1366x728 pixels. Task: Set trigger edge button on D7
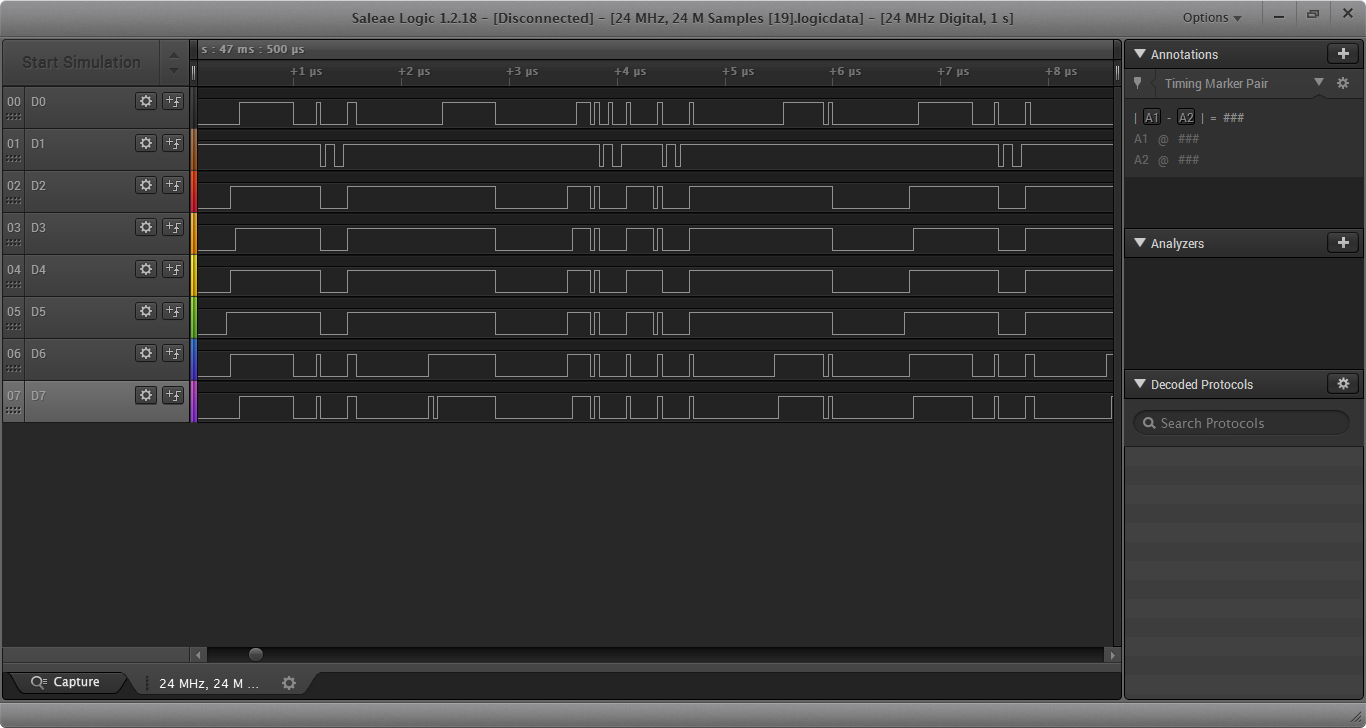[x=173, y=395]
